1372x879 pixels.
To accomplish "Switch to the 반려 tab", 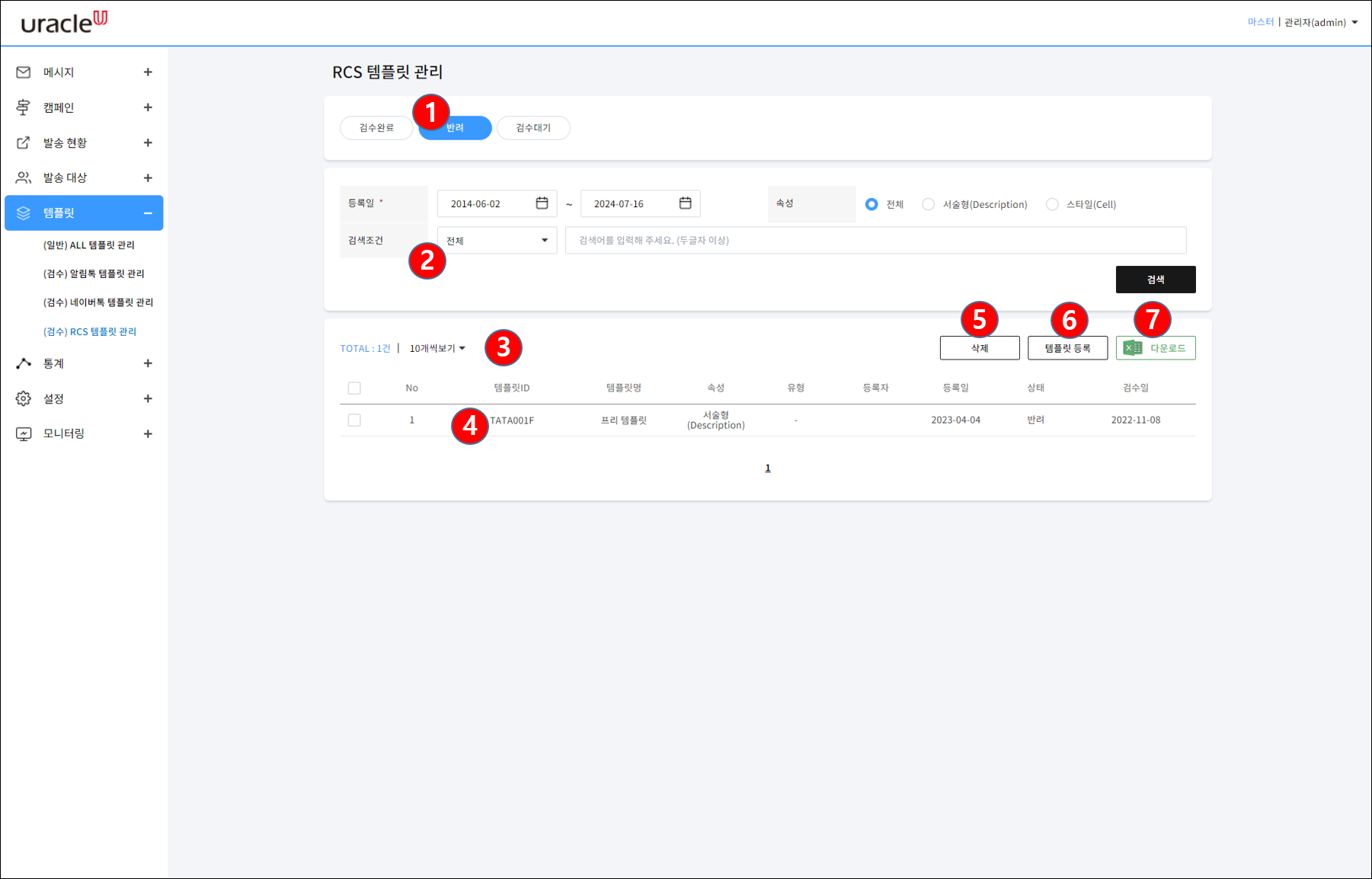I will coord(455,128).
